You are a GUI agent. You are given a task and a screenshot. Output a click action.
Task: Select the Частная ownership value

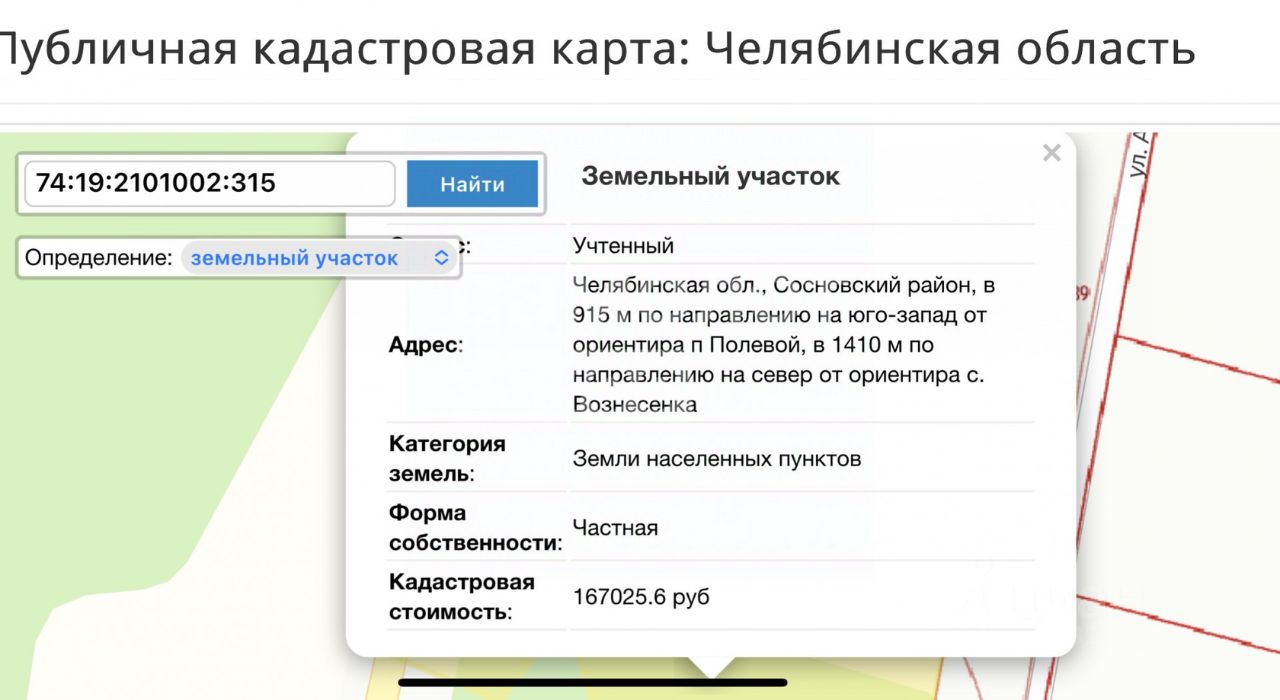tap(615, 528)
